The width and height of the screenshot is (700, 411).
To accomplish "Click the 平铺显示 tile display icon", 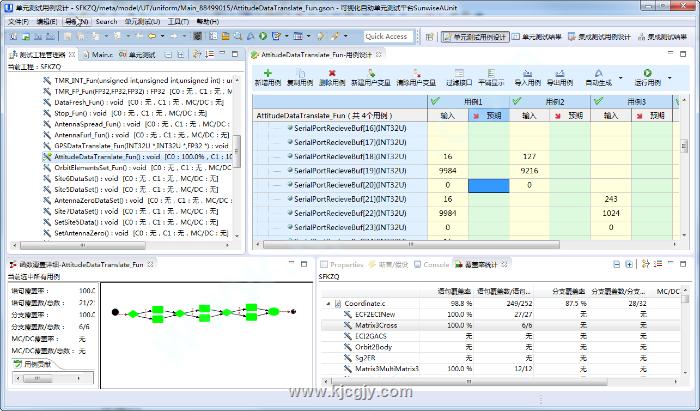I will tap(492, 73).
